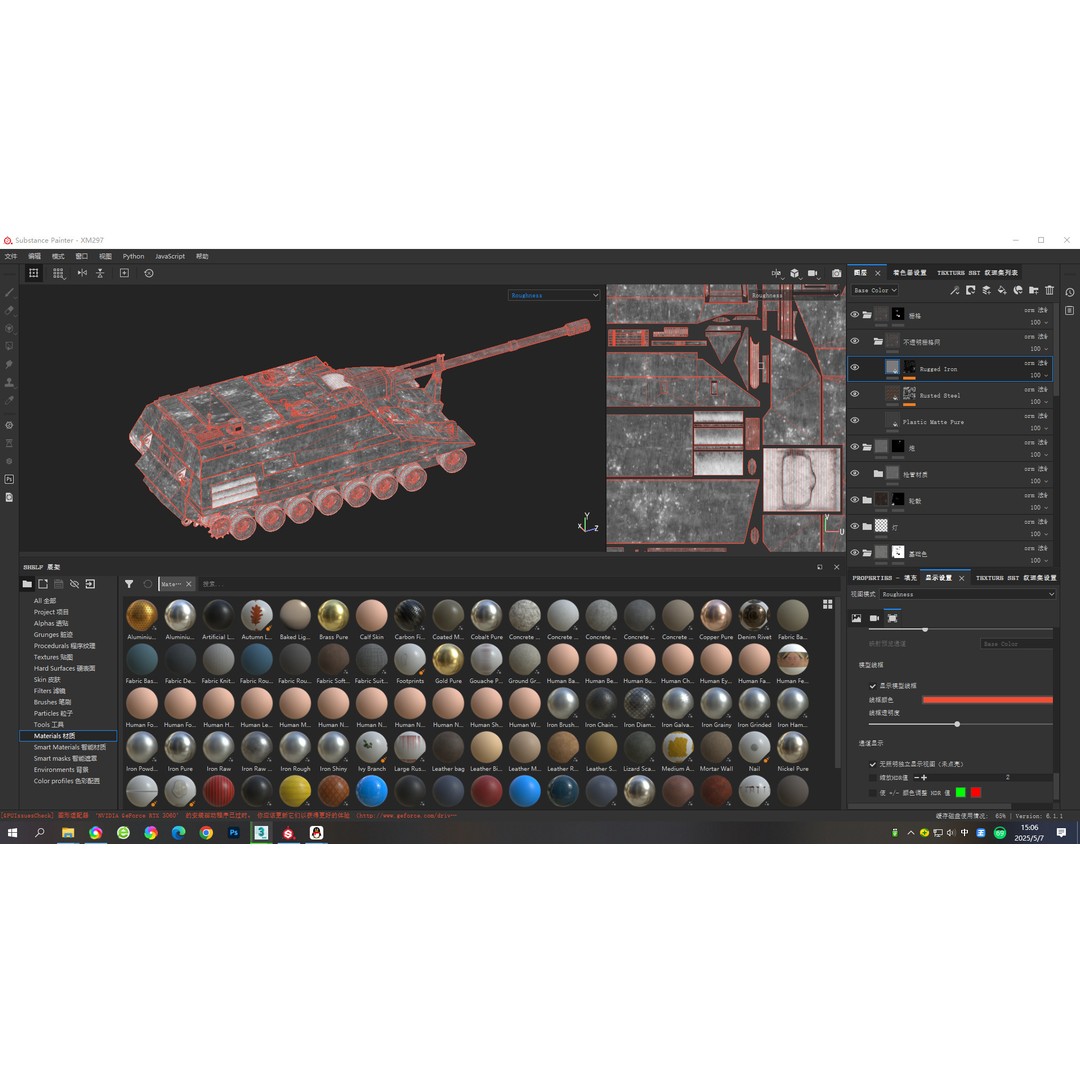
Task: Add a folder using the folder-plus icon
Action: point(1034,291)
